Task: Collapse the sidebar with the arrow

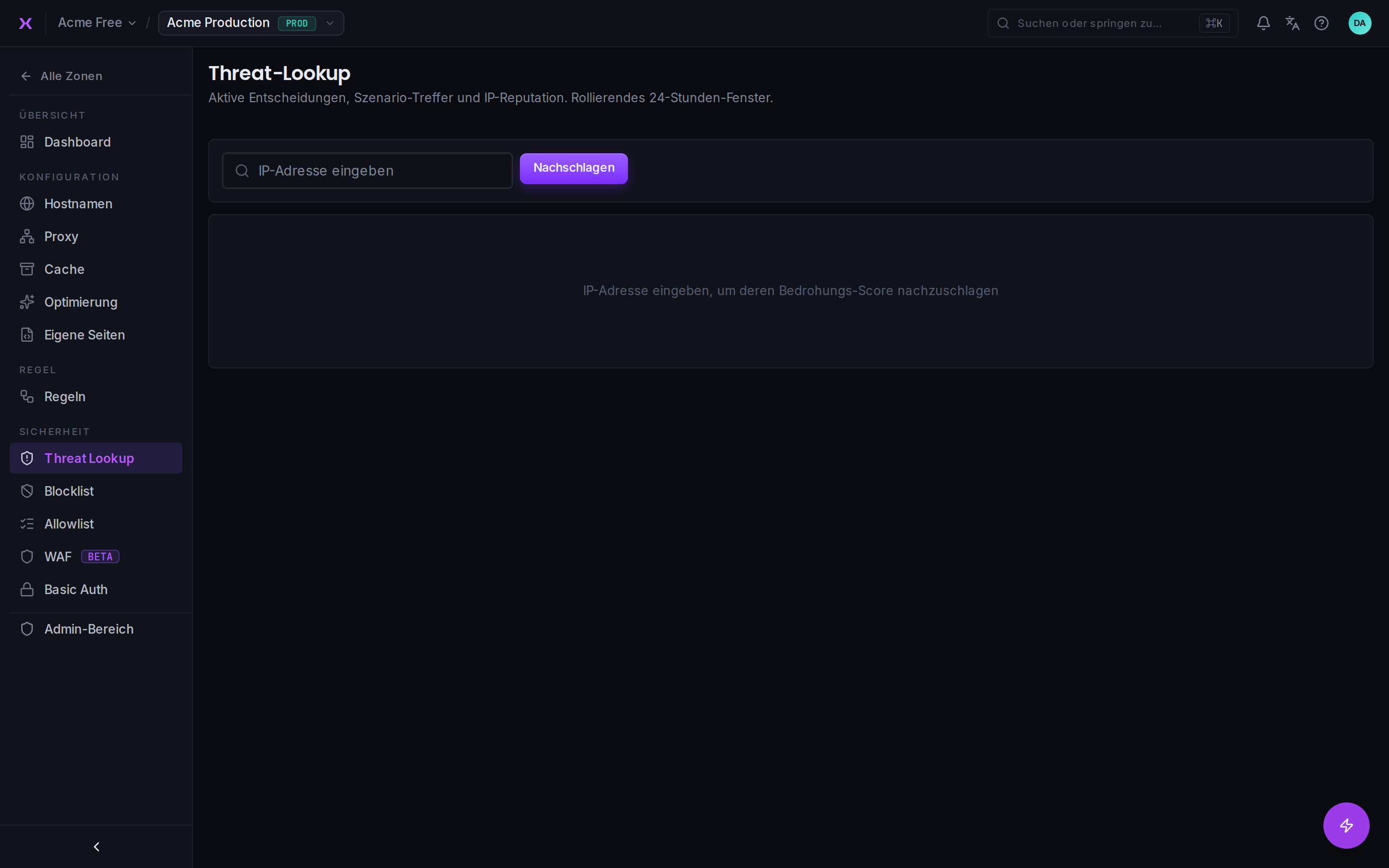Action: pos(96,846)
